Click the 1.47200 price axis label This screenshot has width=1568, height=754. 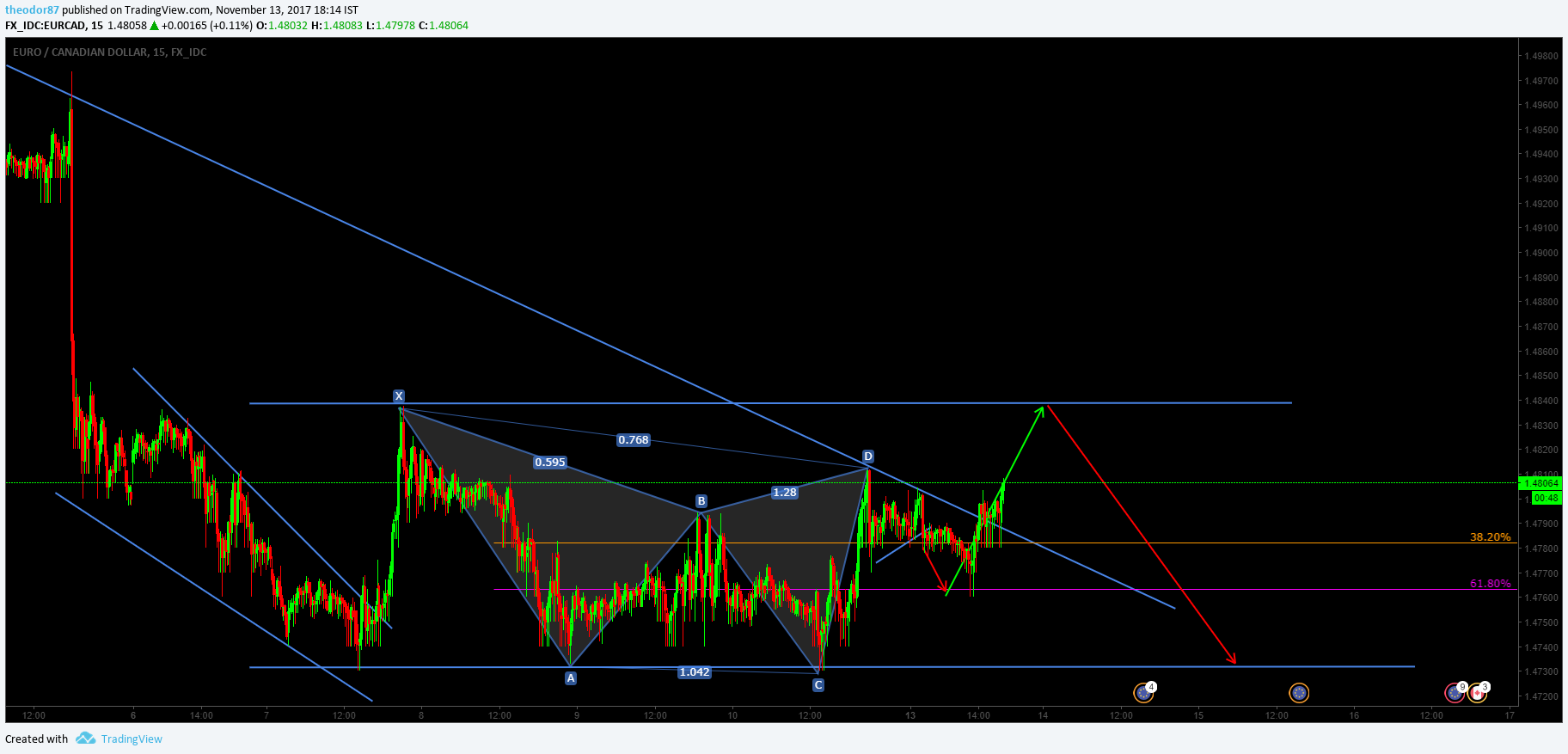1541,697
